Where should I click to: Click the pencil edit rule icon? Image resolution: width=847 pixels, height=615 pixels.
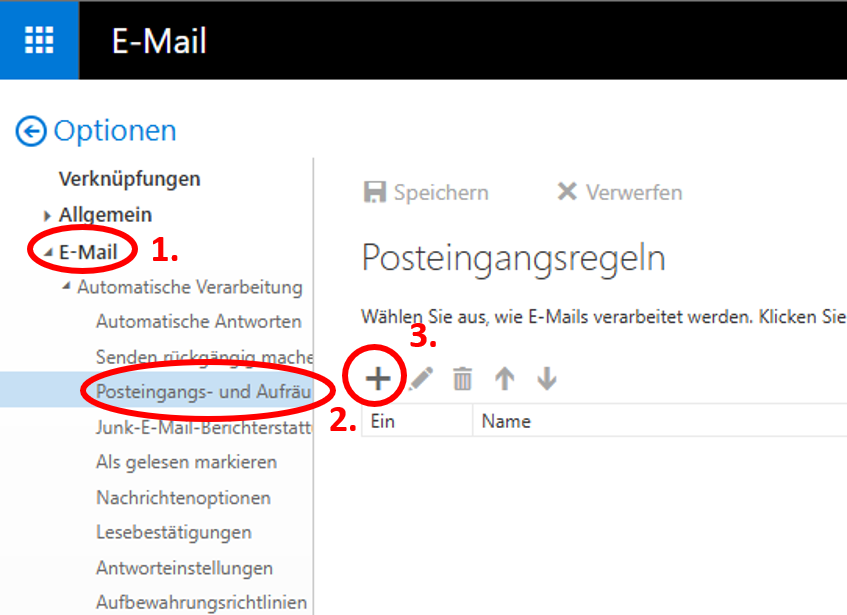pyautogui.click(x=421, y=379)
